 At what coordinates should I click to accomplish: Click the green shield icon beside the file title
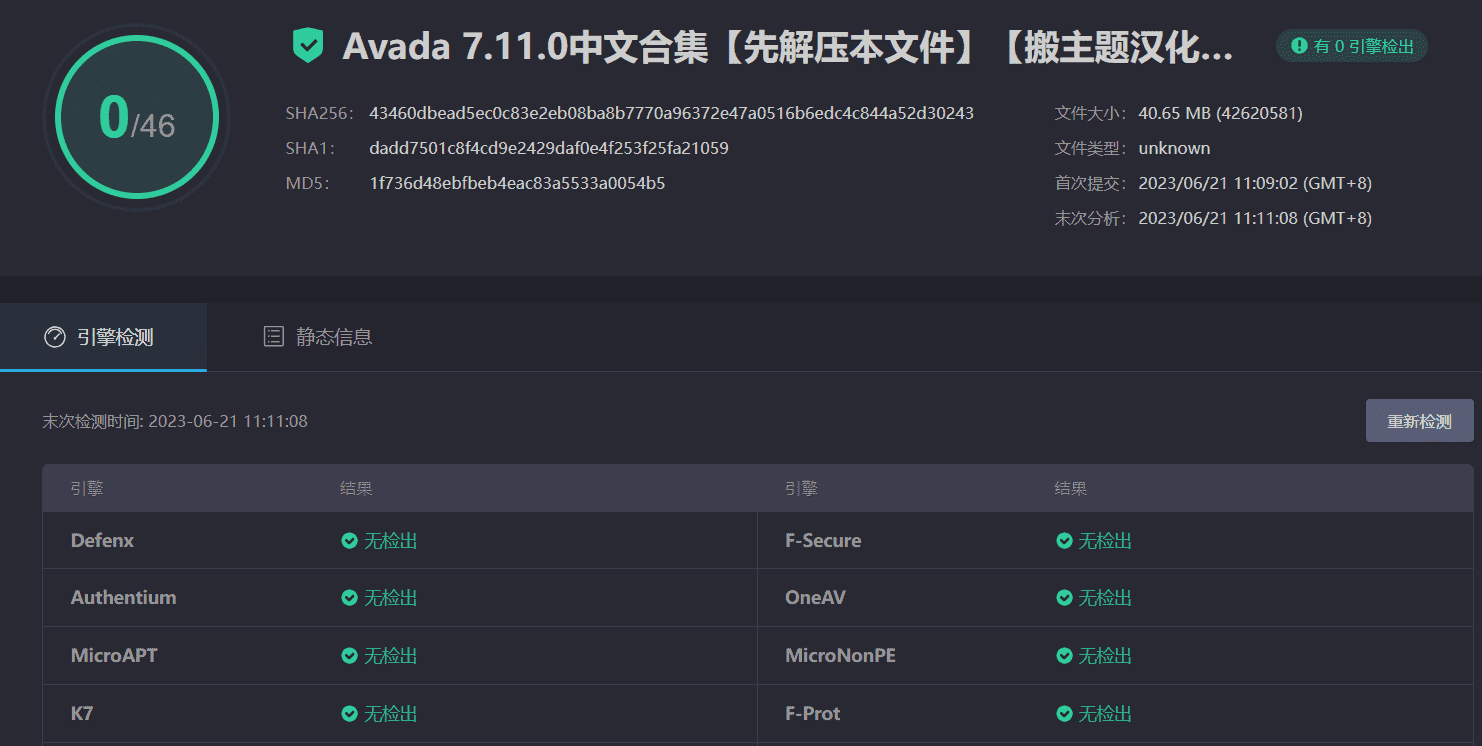coord(308,46)
